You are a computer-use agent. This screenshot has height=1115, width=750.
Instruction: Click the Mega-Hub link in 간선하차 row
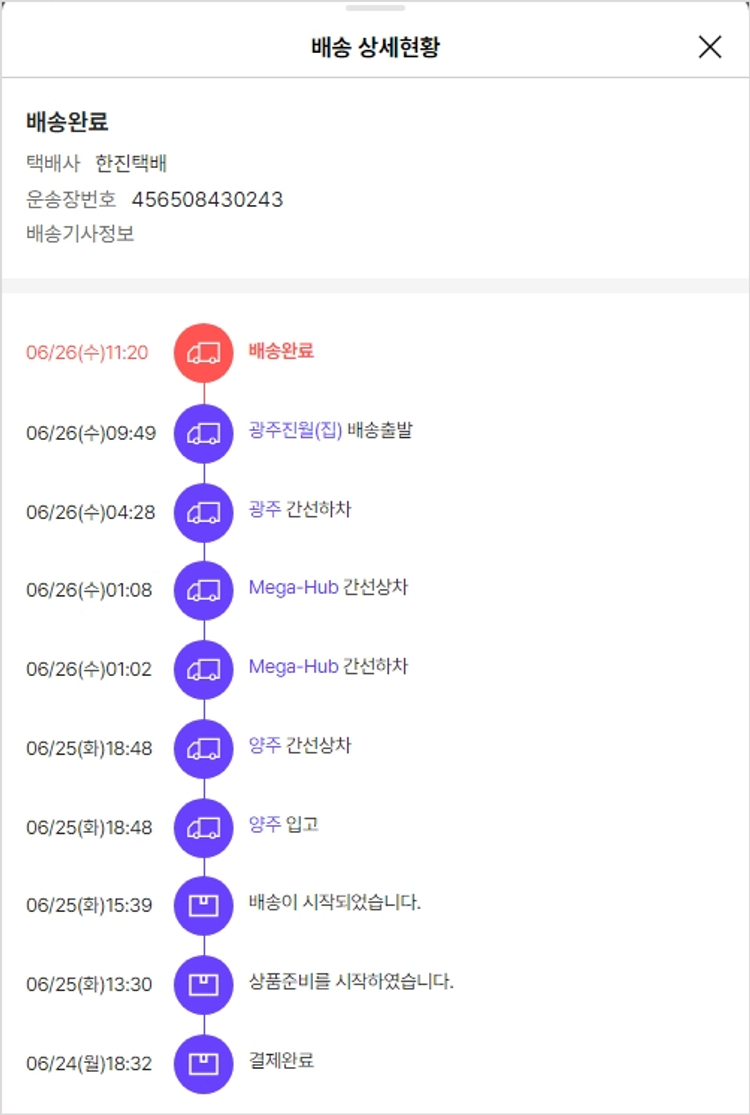pyautogui.click(x=293, y=666)
